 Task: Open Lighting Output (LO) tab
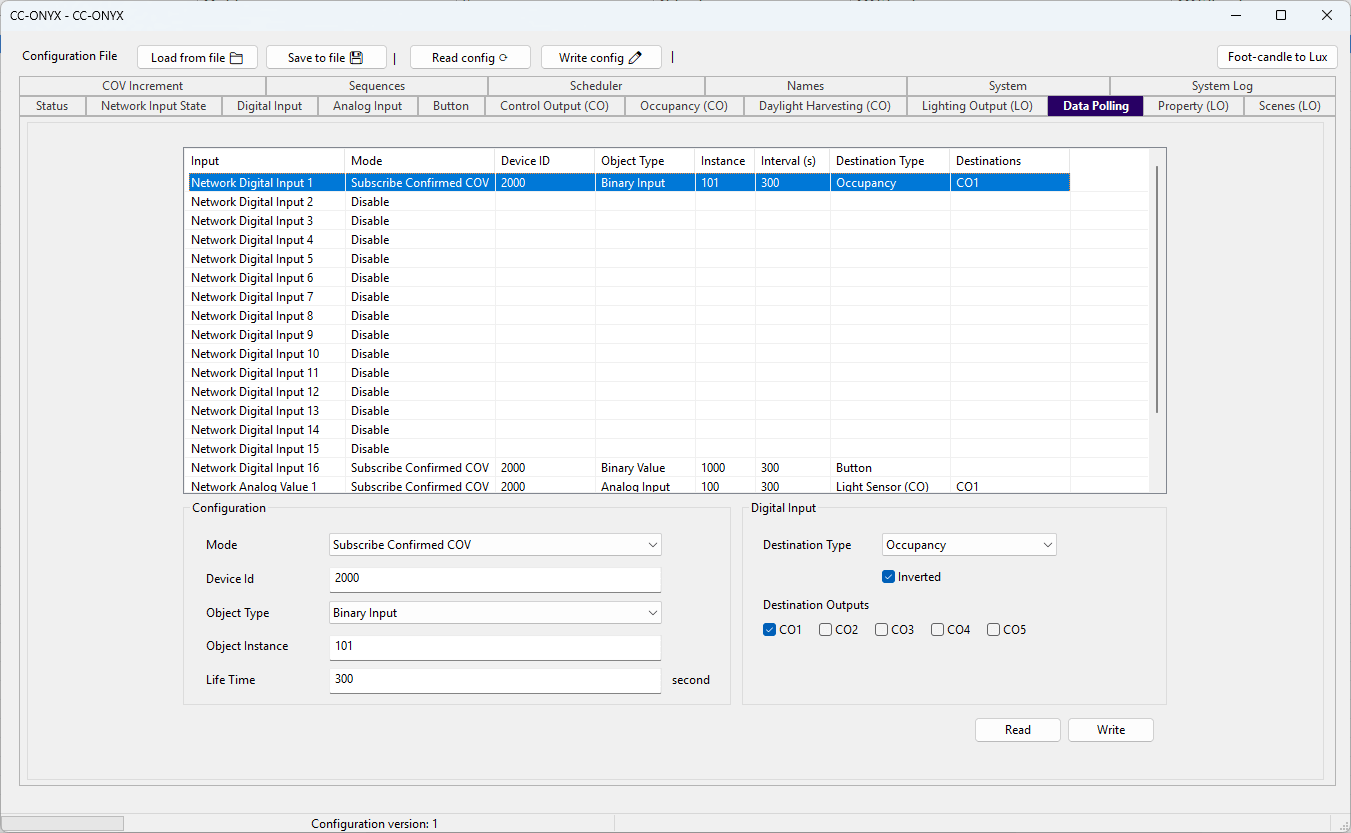click(977, 106)
